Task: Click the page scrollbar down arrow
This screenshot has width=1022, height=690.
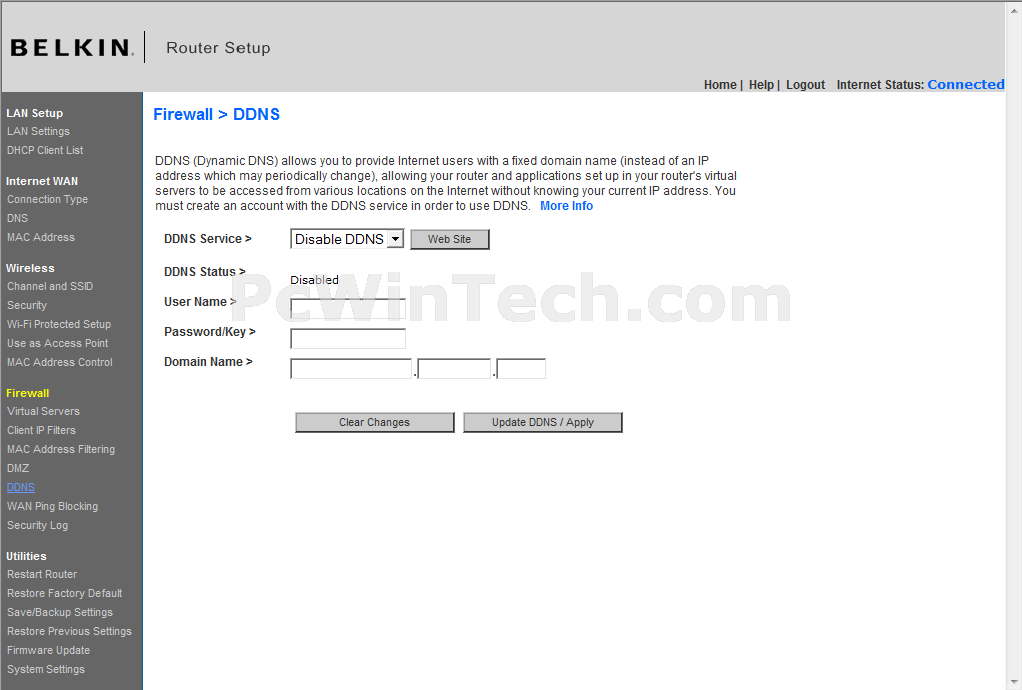Action: [x=1014, y=682]
